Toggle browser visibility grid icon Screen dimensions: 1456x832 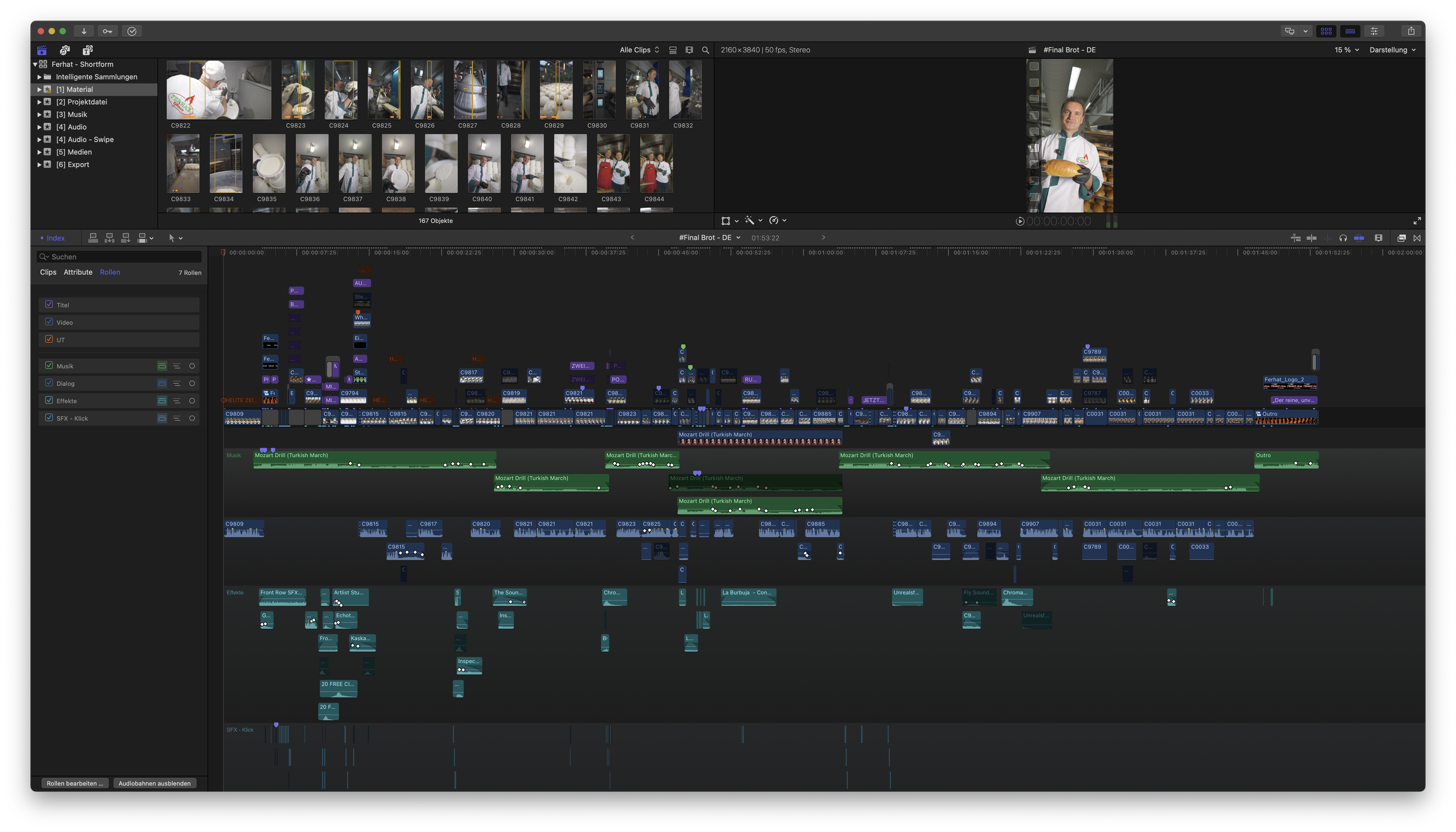[1326, 31]
